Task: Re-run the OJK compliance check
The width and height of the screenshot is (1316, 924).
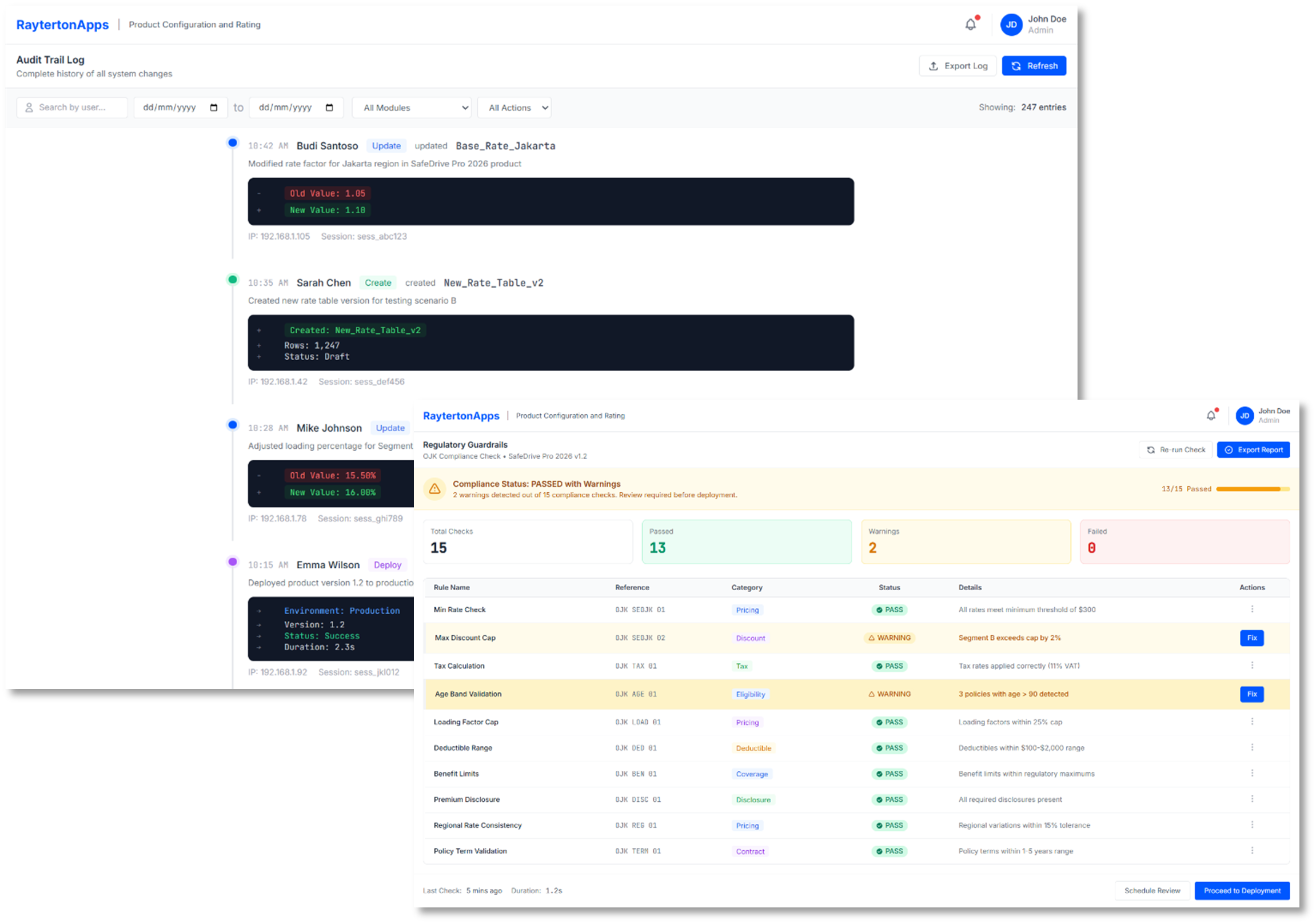Action: point(1175,449)
